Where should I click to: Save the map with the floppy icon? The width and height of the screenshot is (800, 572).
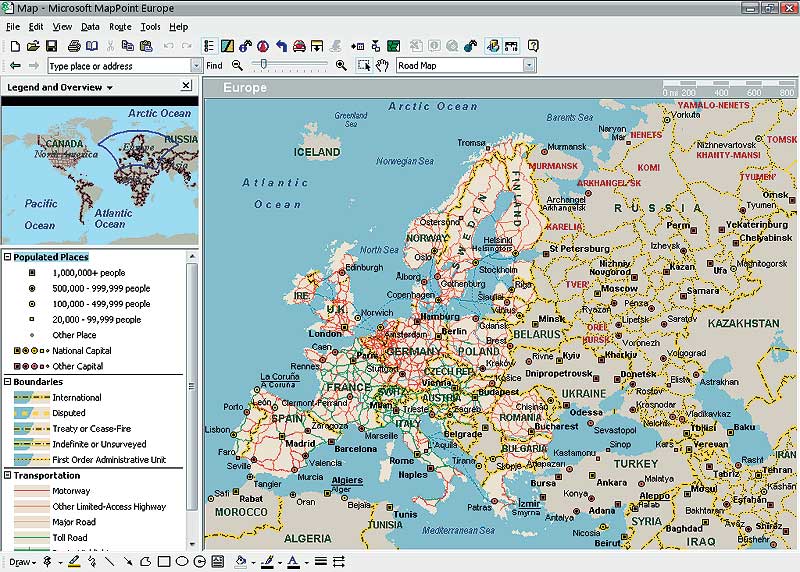coord(52,46)
